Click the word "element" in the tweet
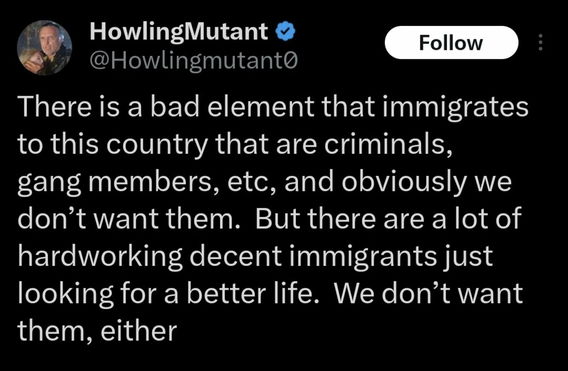Image resolution: width=568 pixels, height=371 pixels. point(261,107)
